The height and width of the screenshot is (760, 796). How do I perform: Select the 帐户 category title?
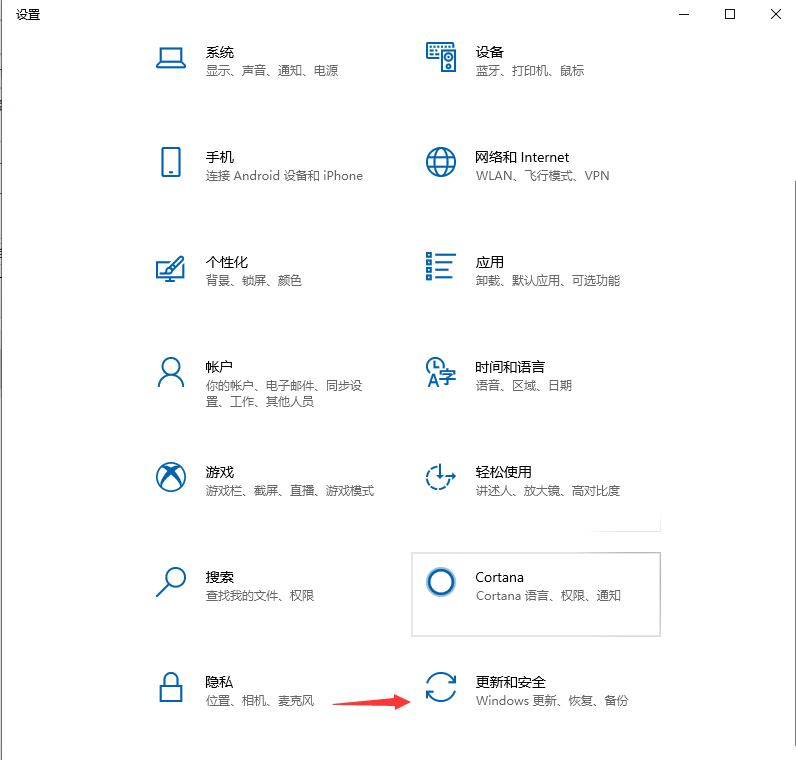click(x=219, y=367)
